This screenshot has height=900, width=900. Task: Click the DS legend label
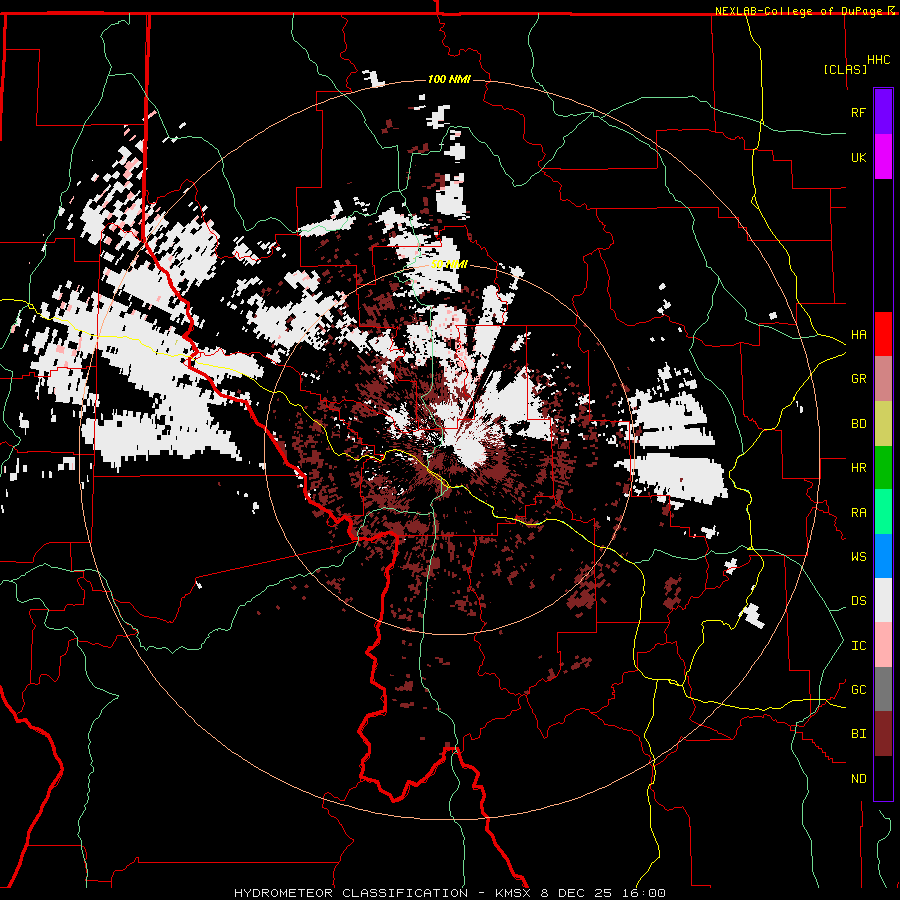point(858,601)
